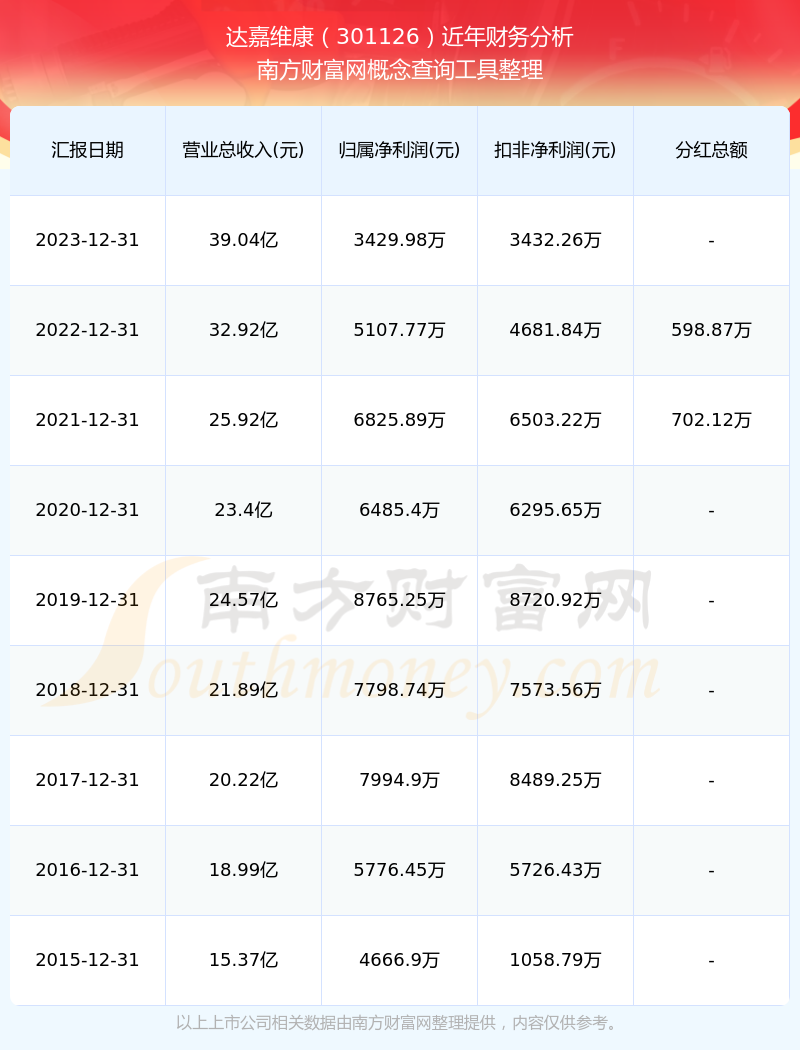Click revenue value 25.92亿
The width and height of the screenshot is (800, 1050).
coord(244,420)
